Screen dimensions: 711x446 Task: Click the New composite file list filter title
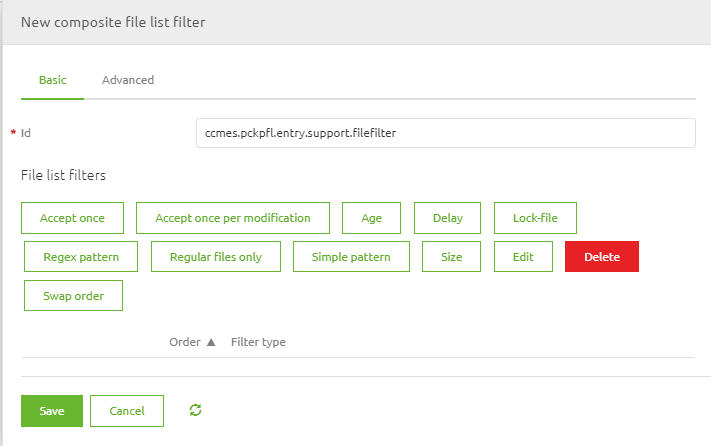[113, 22]
